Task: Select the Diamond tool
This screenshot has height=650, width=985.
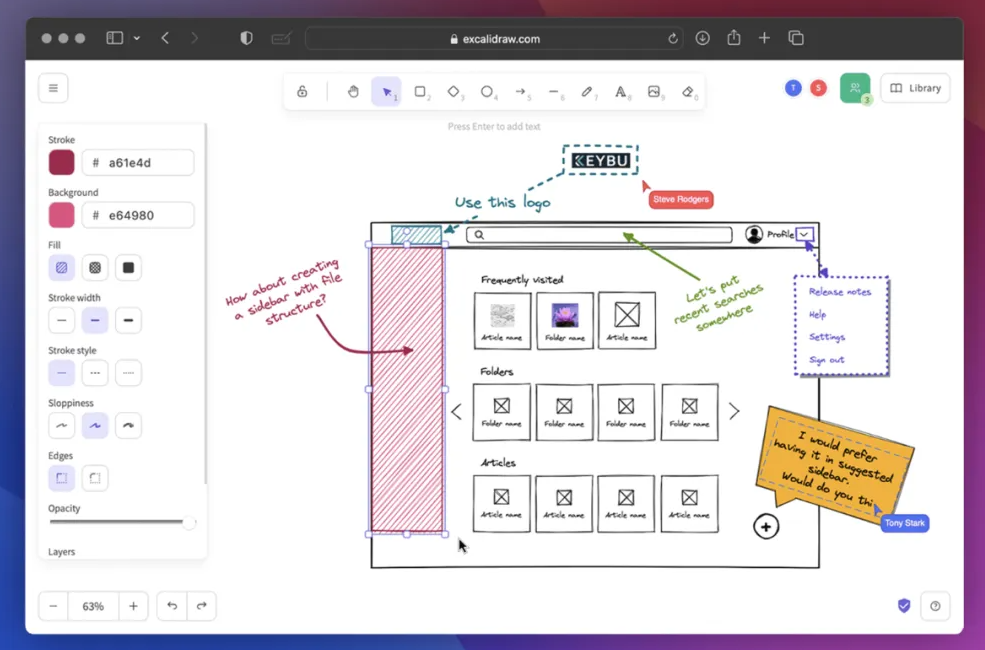Action: point(454,92)
